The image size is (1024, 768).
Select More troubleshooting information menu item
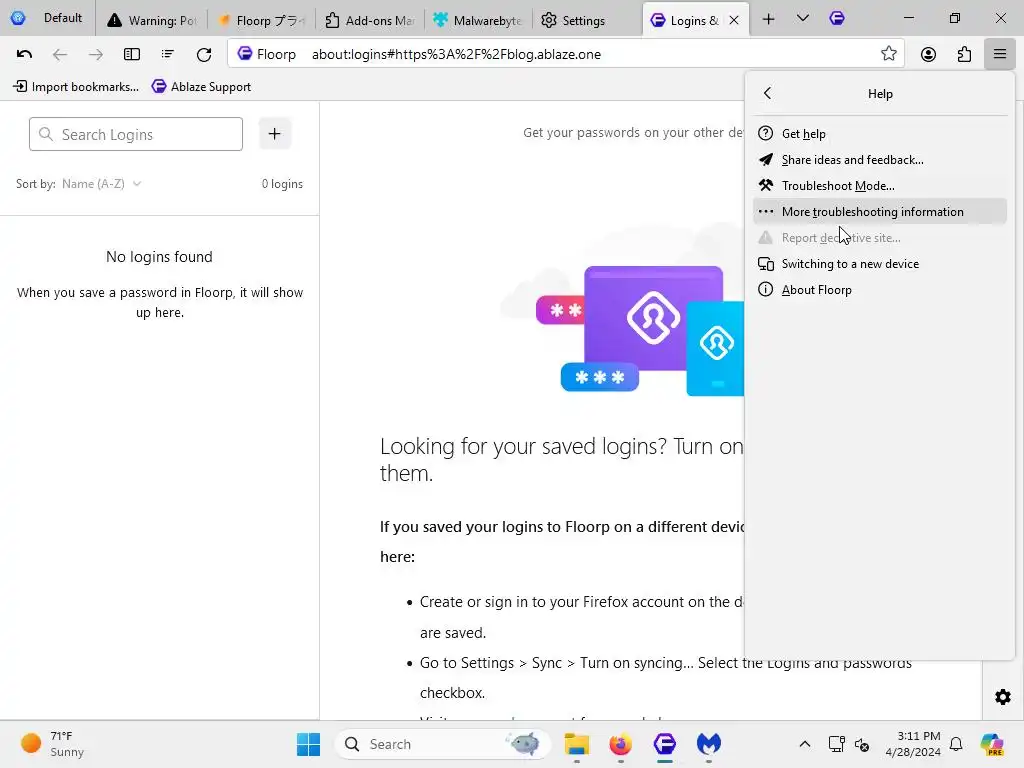pyautogui.click(x=880, y=212)
